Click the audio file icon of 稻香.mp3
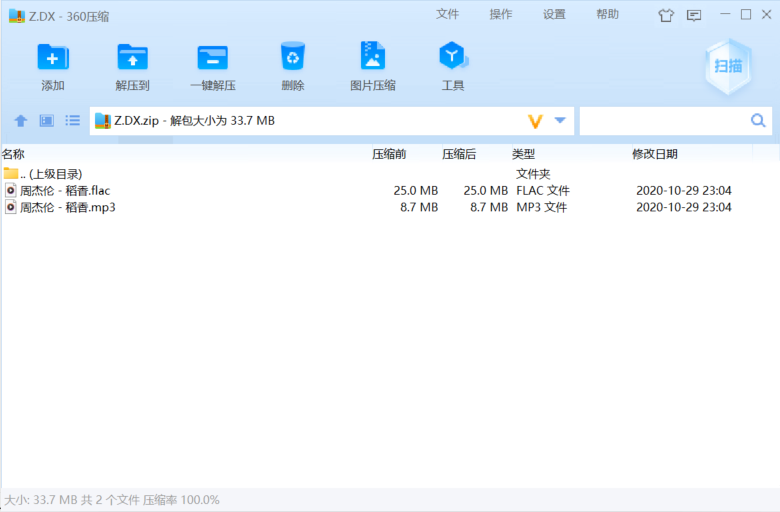 10,207
